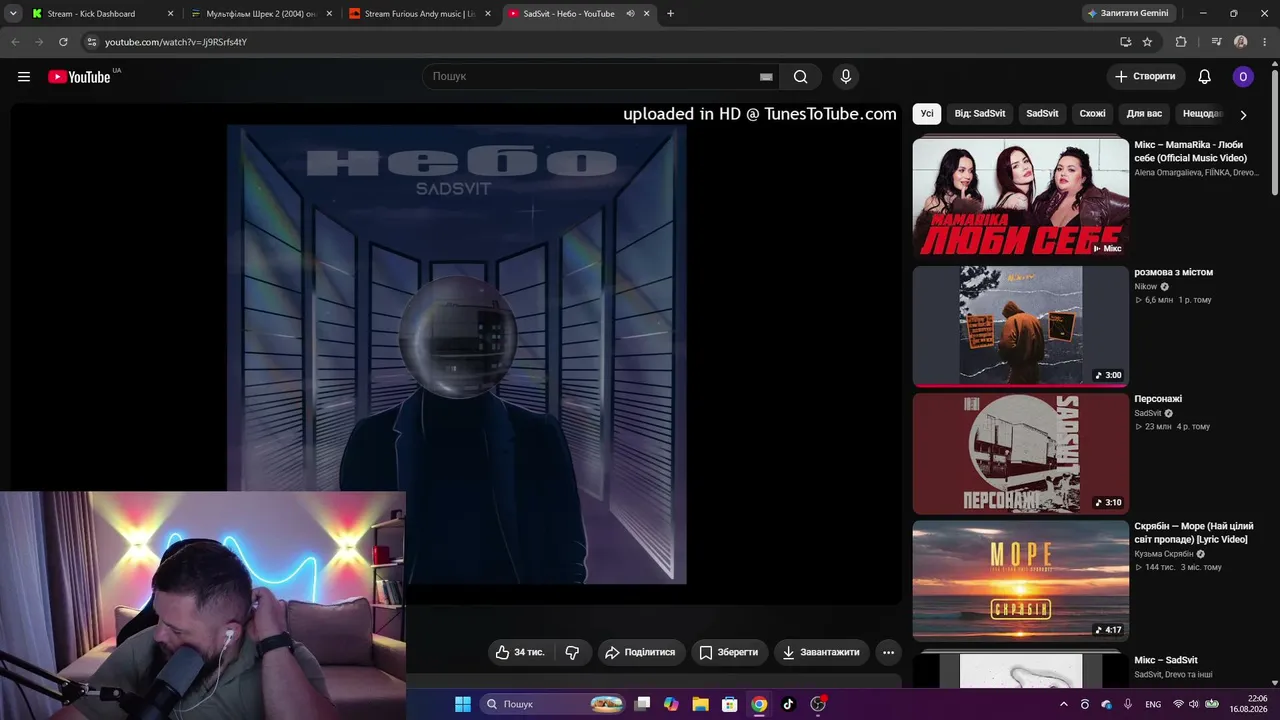Open the new tab with plus button

tap(670, 14)
